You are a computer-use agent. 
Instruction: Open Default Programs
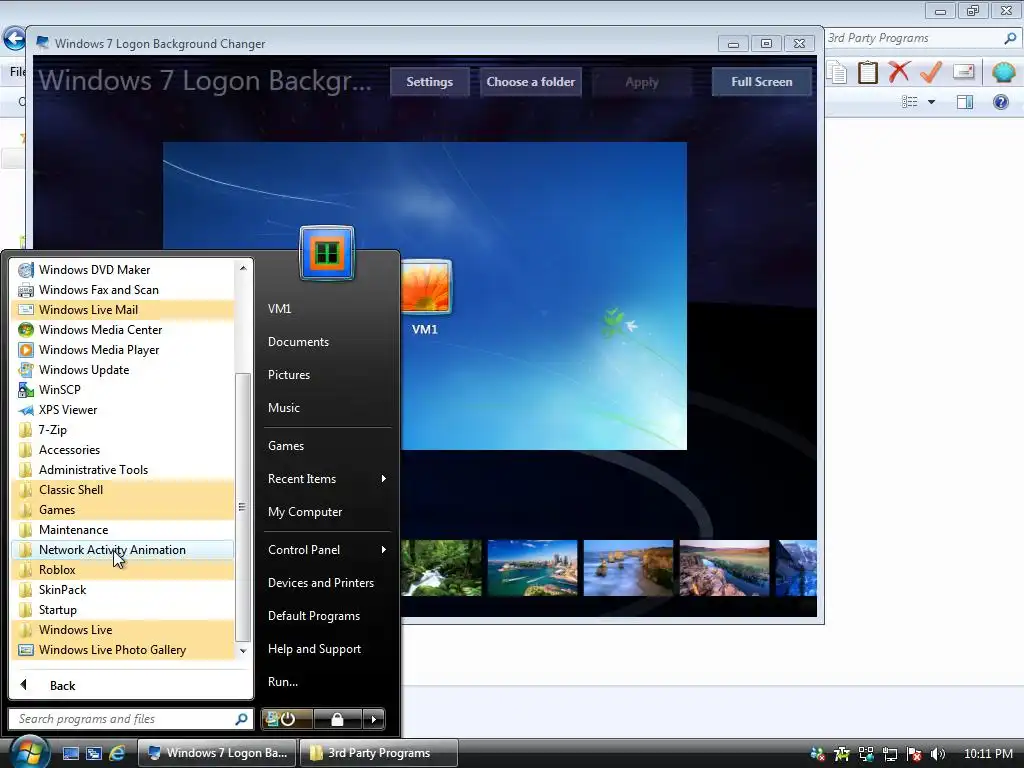[x=313, y=616]
